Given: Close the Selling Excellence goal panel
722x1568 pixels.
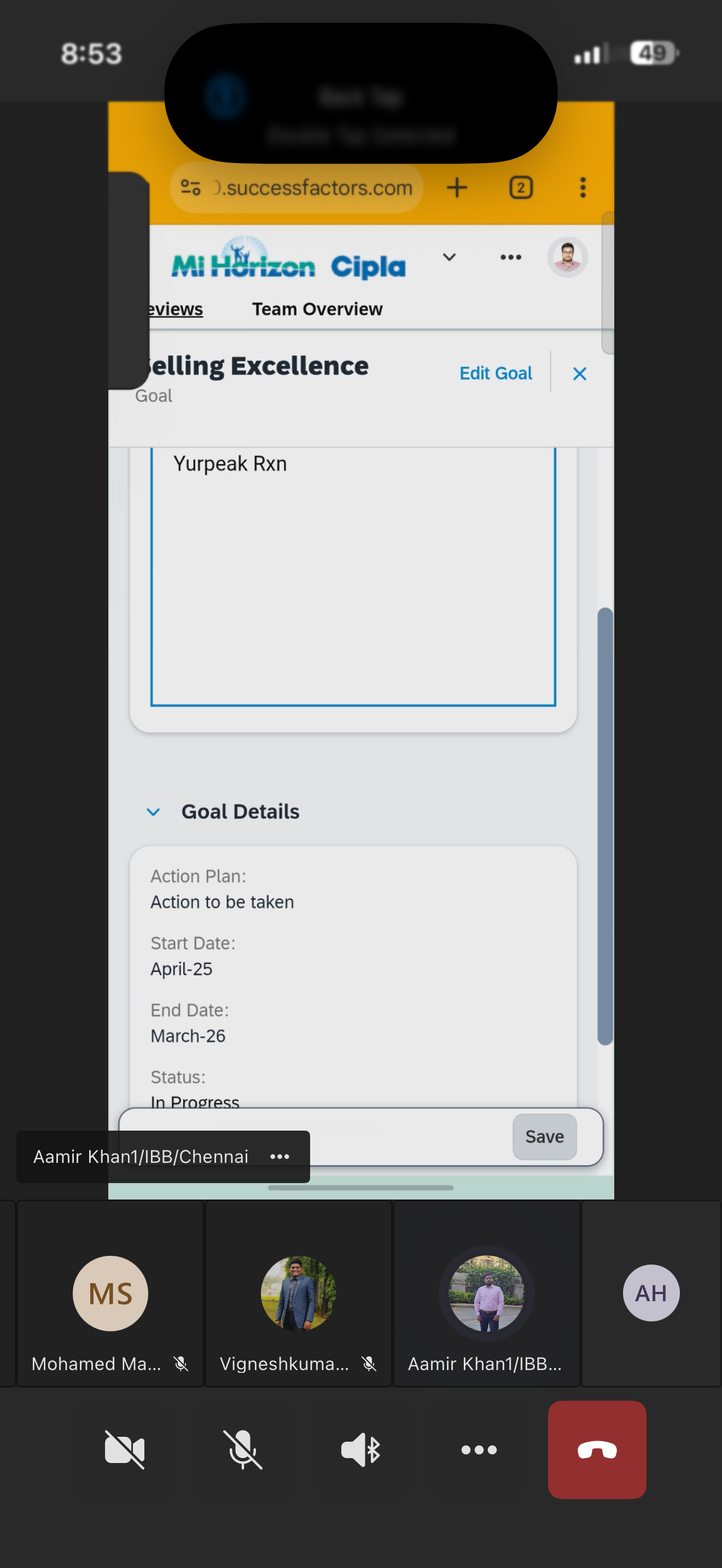Looking at the screenshot, I should coord(579,374).
